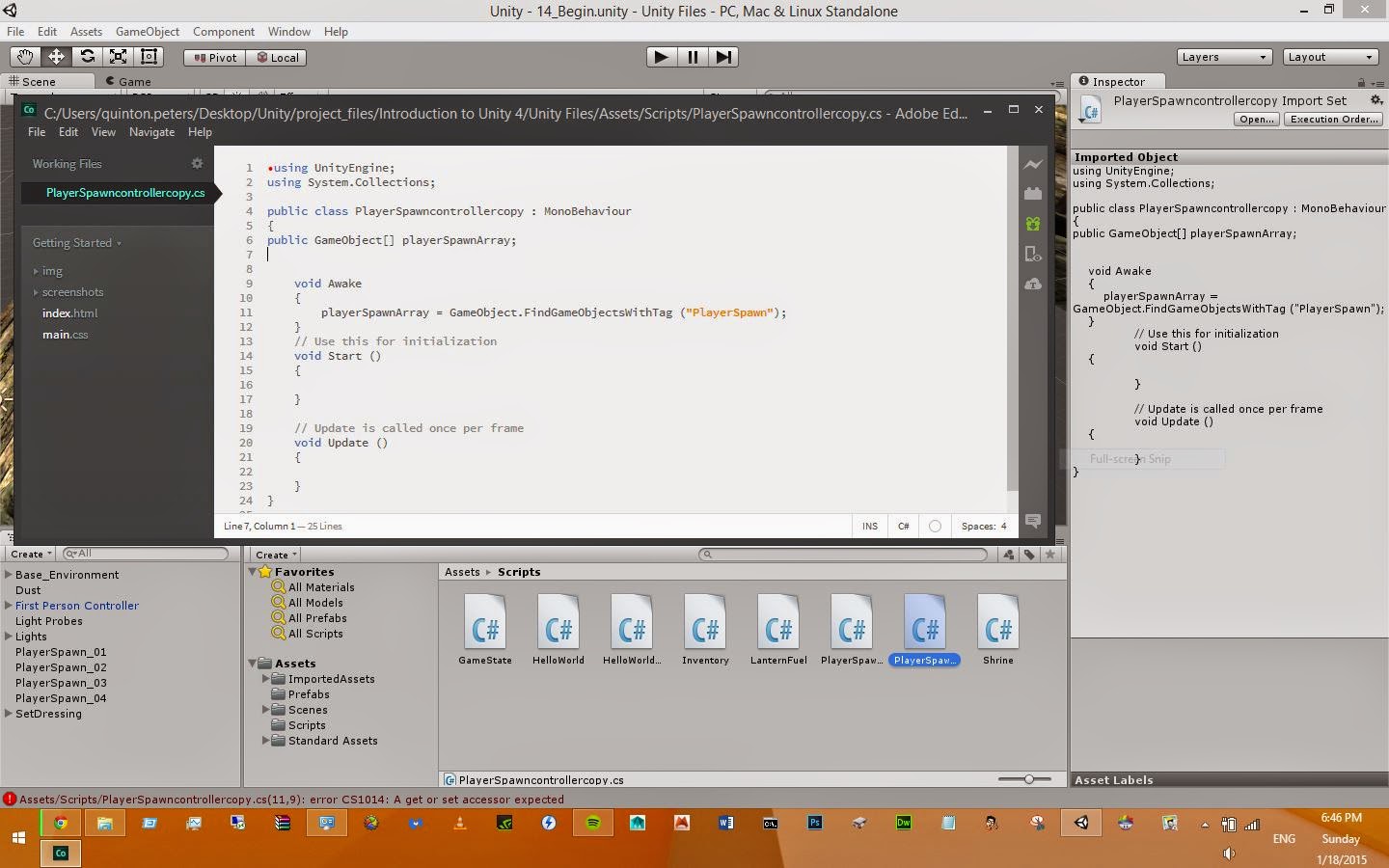The height and width of the screenshot is (868, 1389).
Task: Open the Extension Manager brick icon
Action: (1033, 194)
